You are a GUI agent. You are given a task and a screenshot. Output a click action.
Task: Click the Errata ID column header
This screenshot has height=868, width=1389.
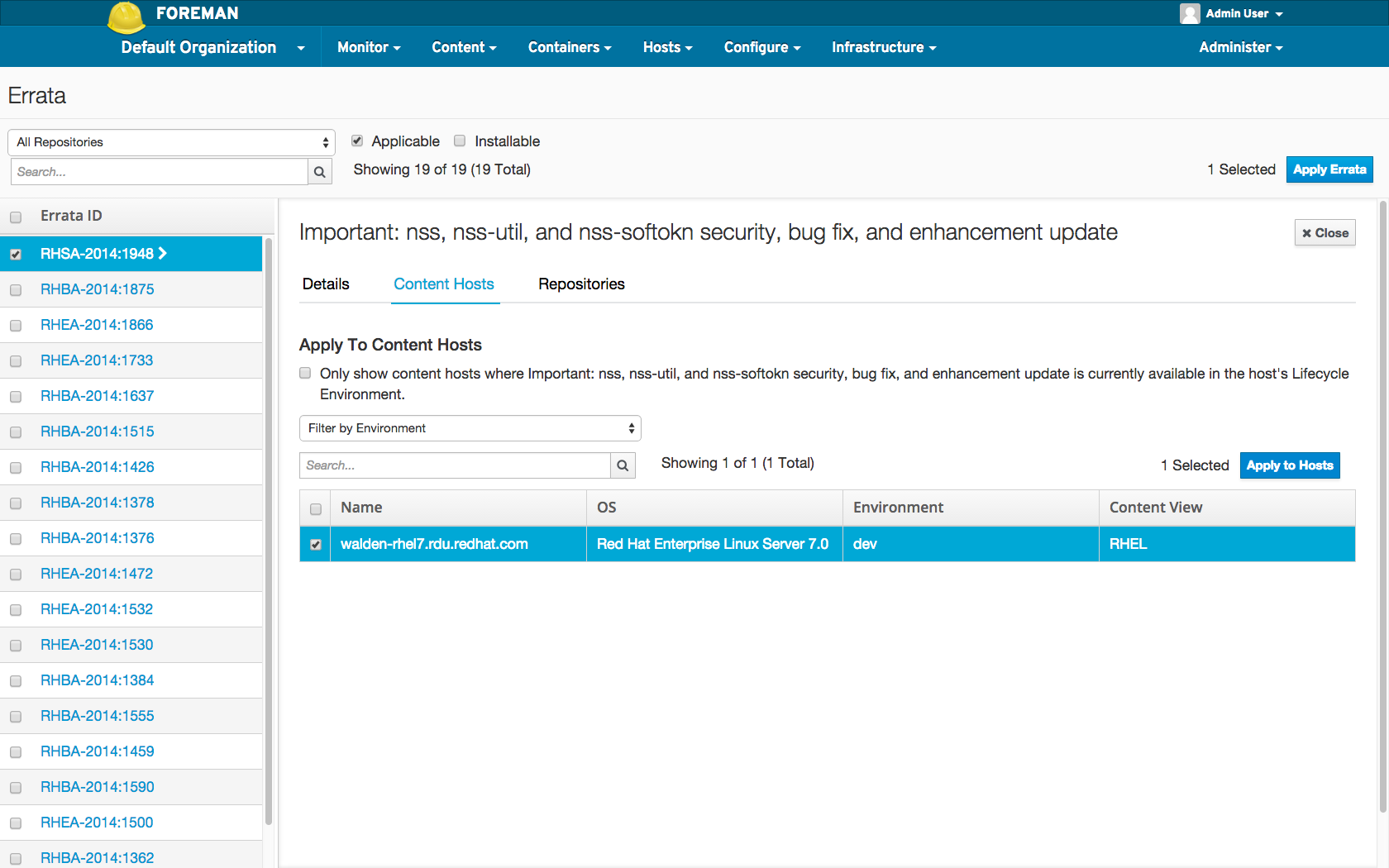[71, 216]
